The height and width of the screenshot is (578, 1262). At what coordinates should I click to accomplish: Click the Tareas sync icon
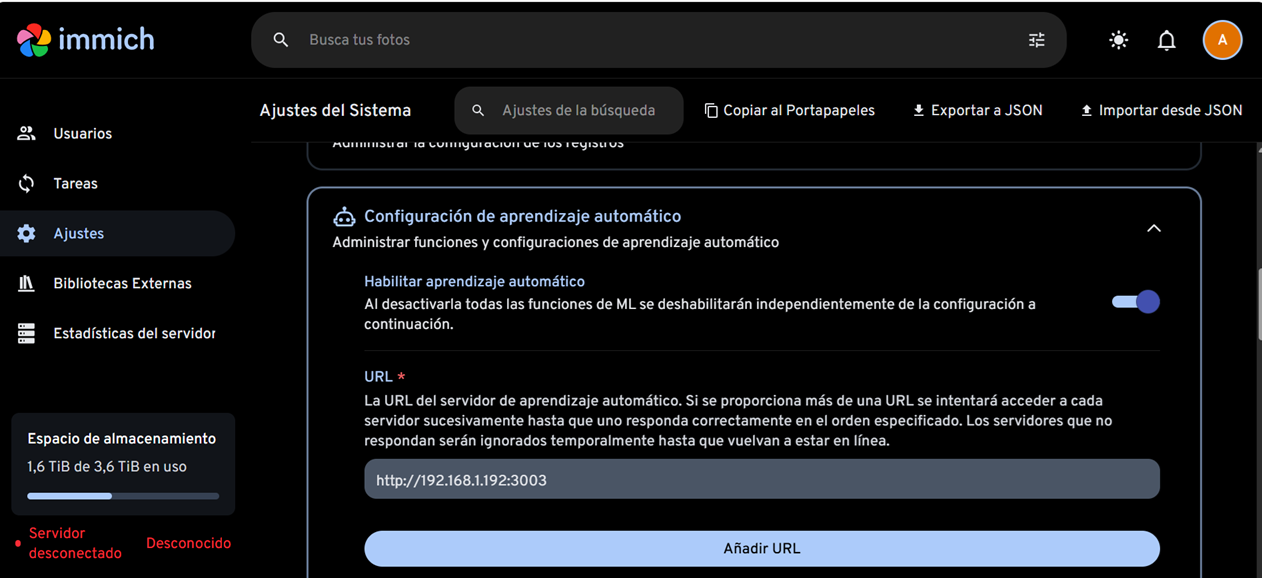point(27,183)
